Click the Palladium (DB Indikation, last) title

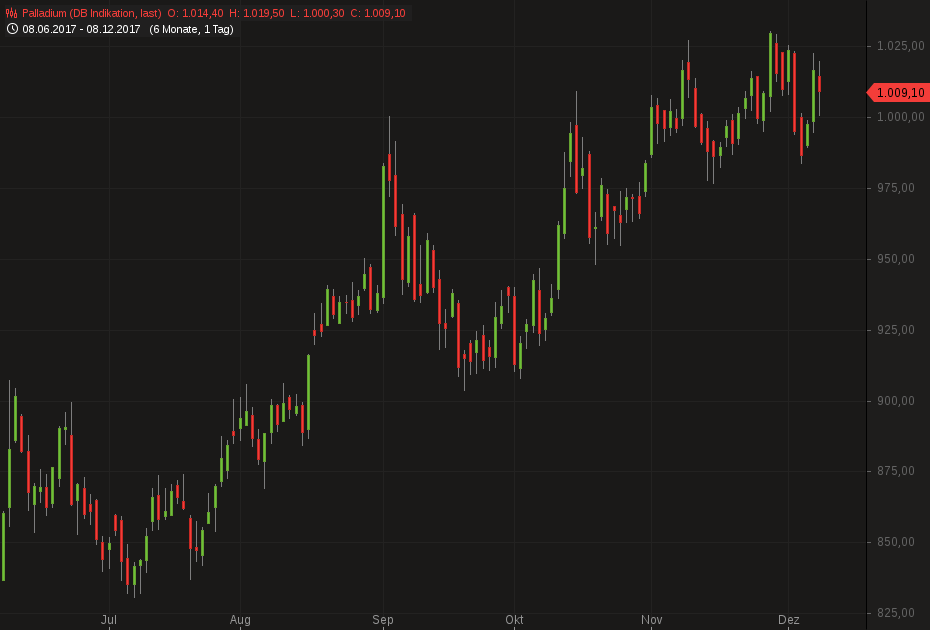pos(92,13)
